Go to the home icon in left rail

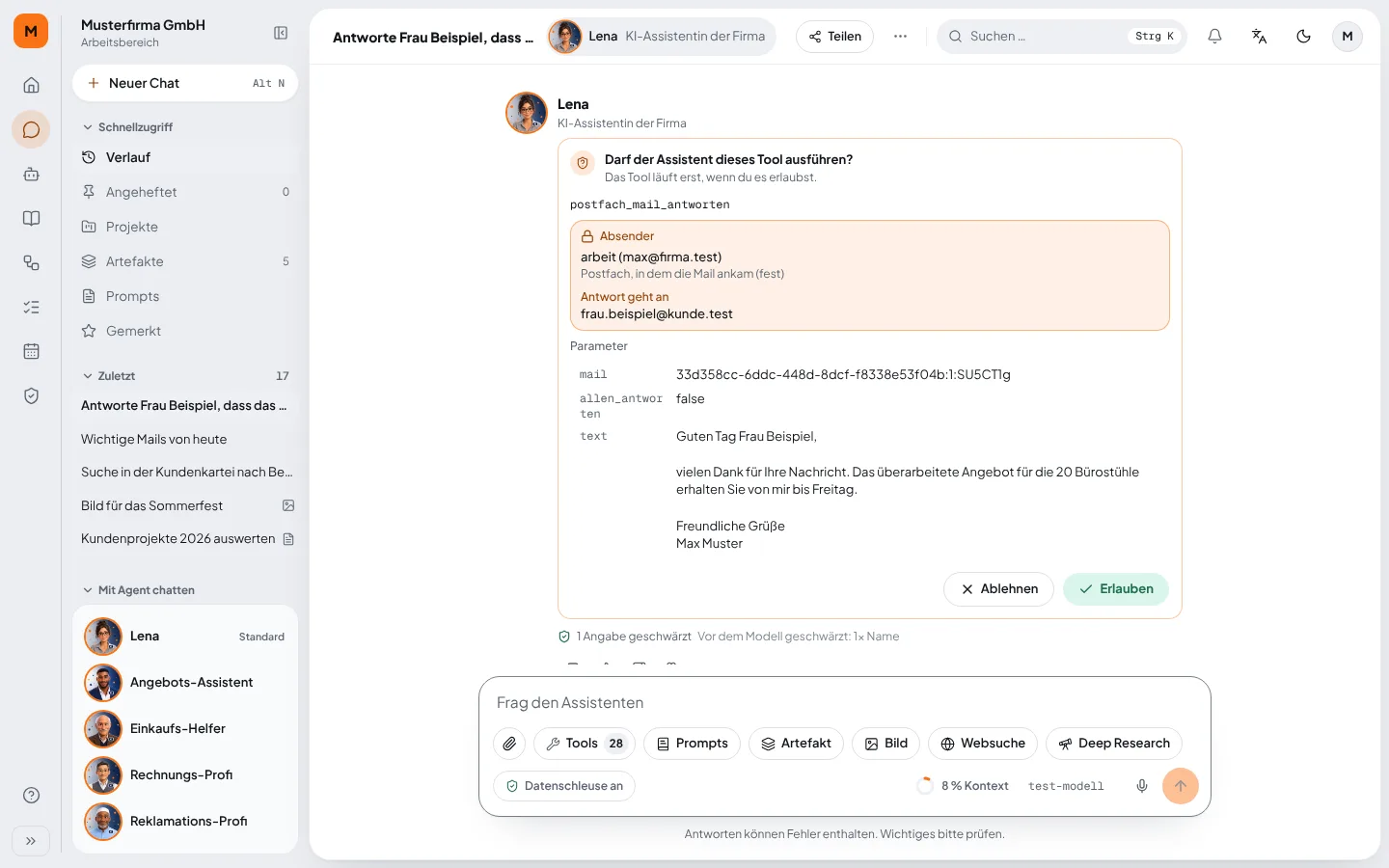pos(31,85)
